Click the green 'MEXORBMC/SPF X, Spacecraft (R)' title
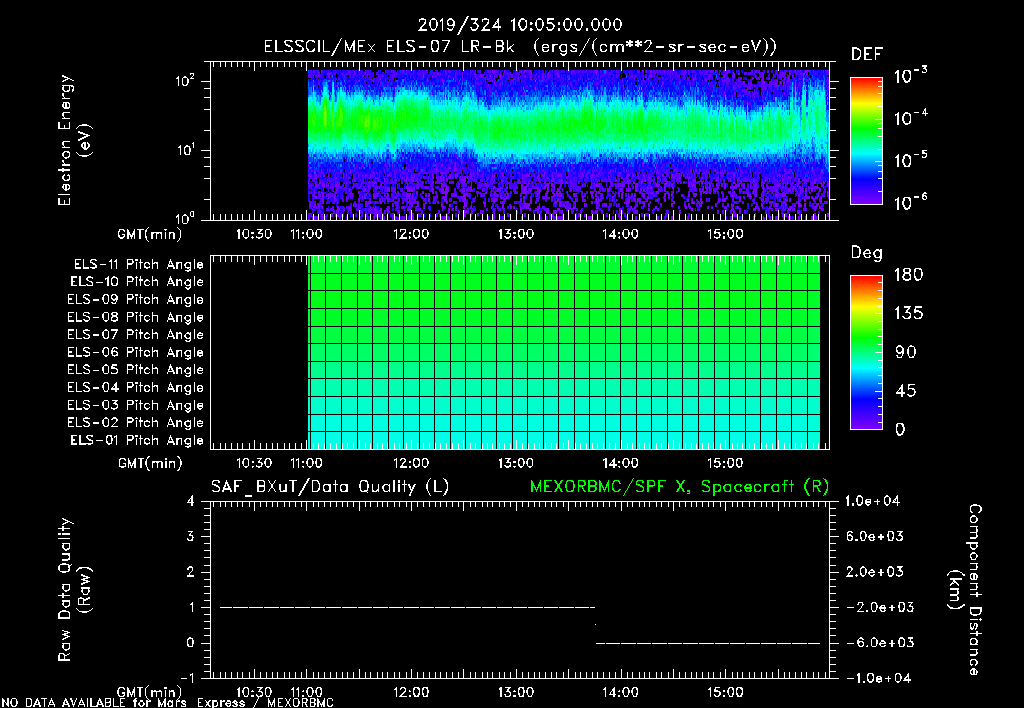Viewport: 1024px width, 708px height. pos(679,487)
